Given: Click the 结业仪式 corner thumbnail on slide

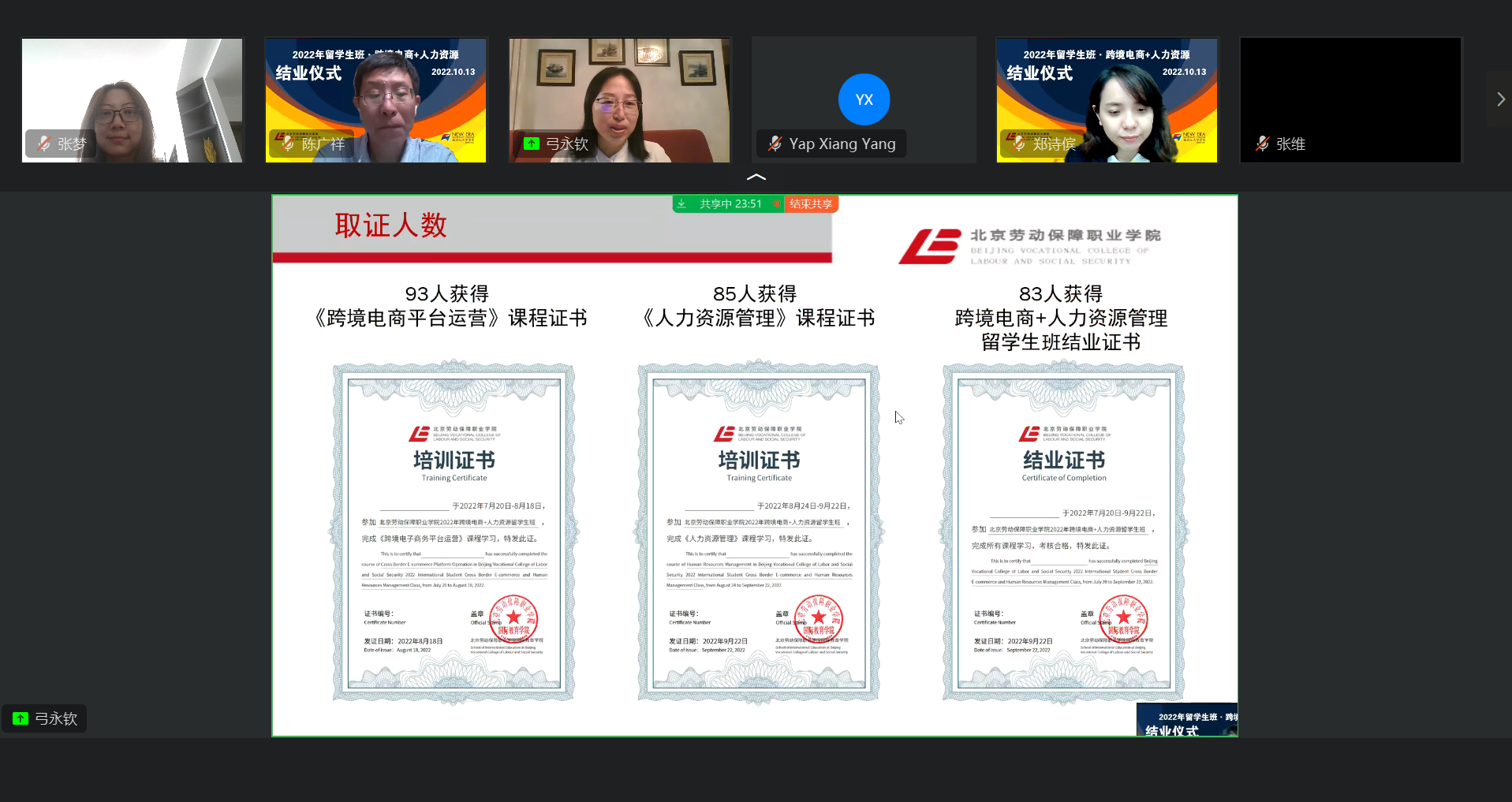Looking at the screenshot, I should [x=1187, y=720].
